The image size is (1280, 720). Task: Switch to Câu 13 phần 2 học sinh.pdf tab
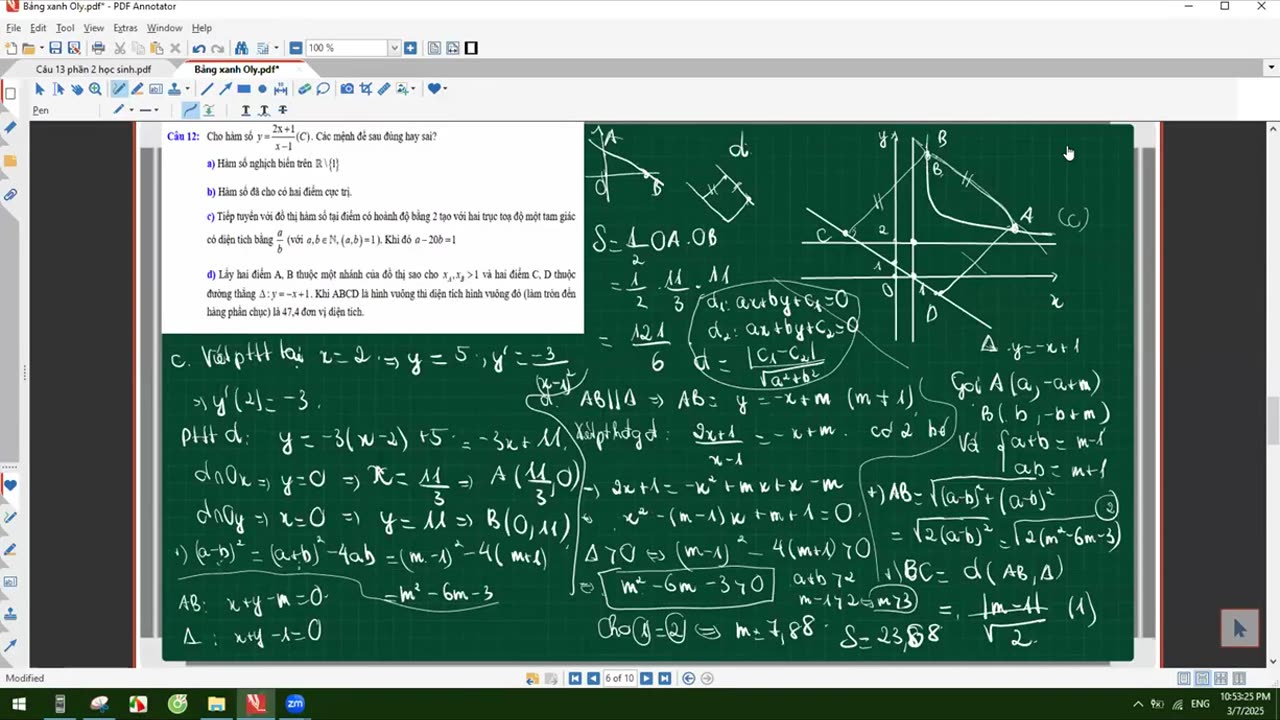pyautogui.click(x=93, y=69)
